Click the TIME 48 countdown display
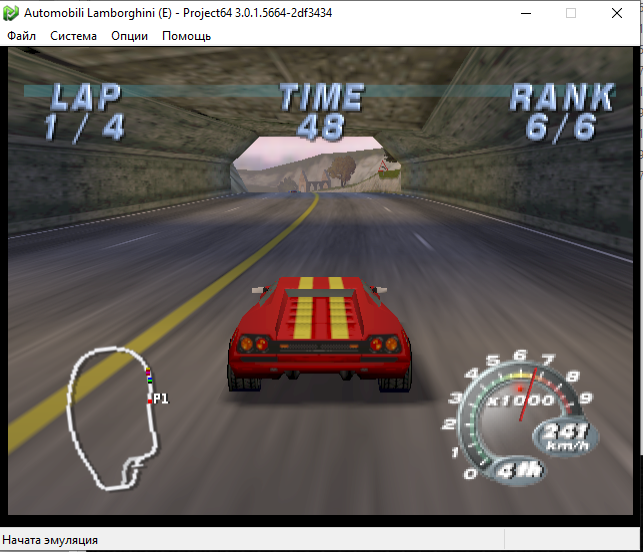 (321, 112)
